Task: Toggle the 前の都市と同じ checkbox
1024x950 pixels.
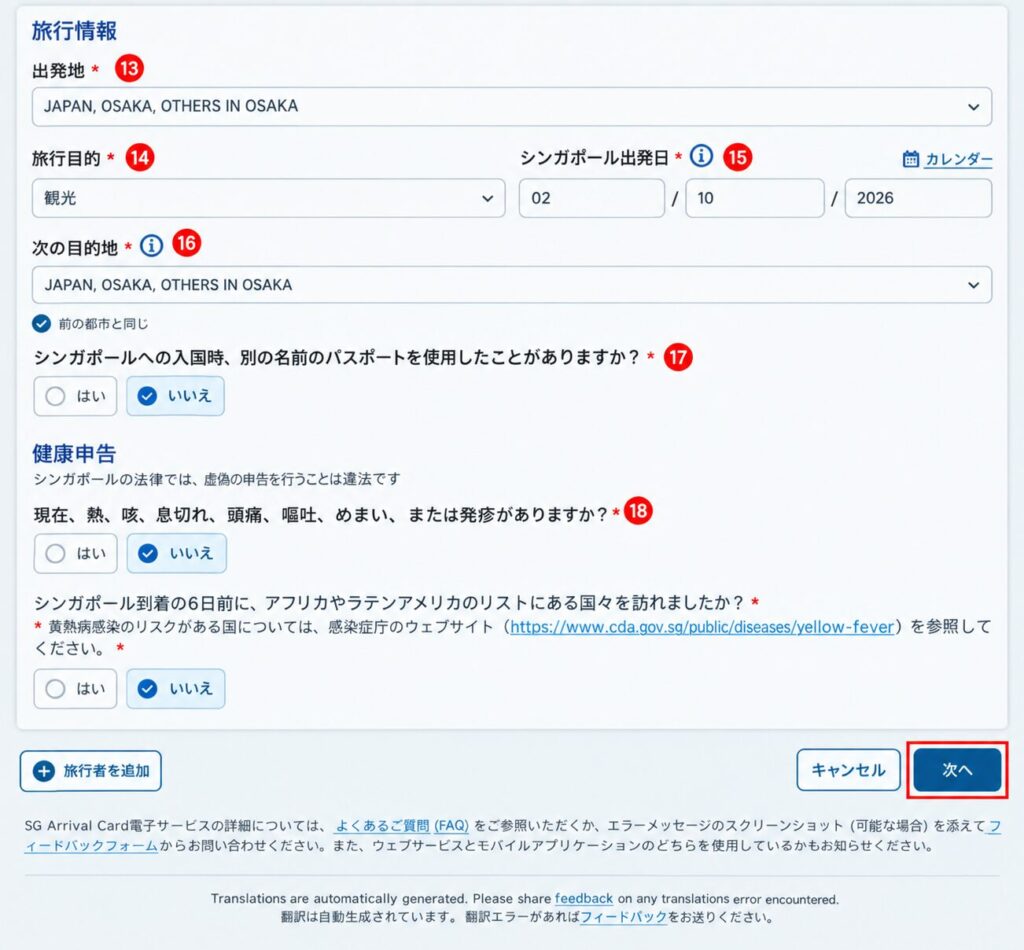Action: pyautogui.click(x=41, y=323)
